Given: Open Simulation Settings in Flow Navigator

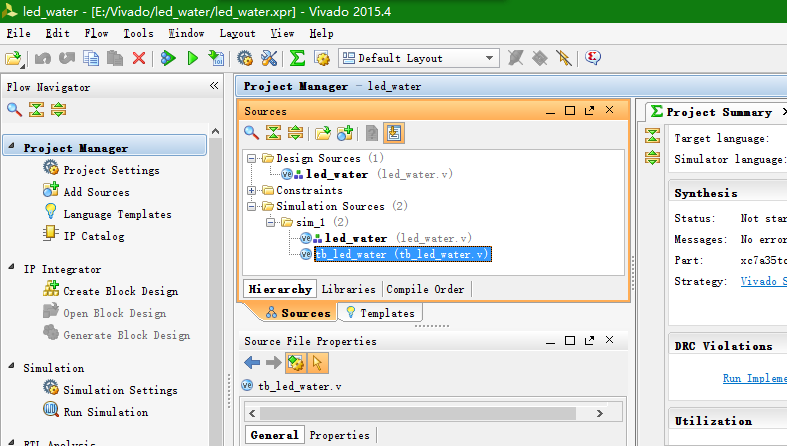Looking at the screenshot, I should (120, 390).
